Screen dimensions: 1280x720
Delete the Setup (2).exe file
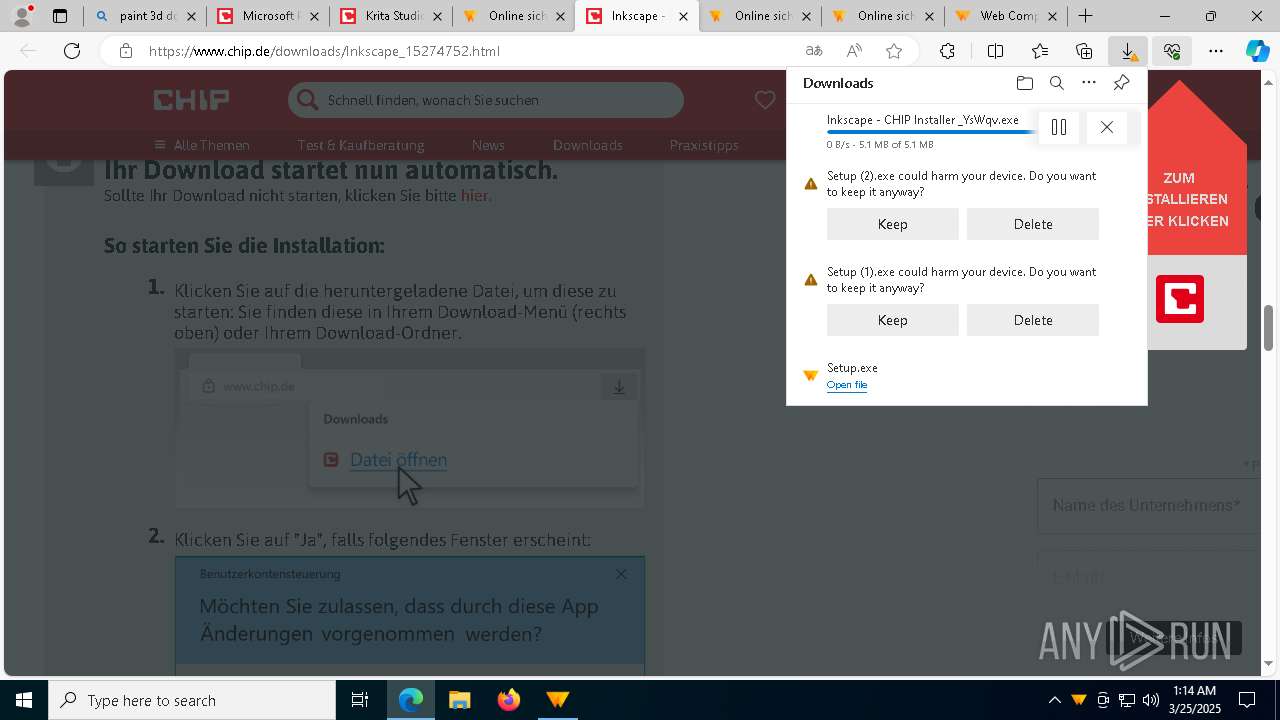(1033, 224)
